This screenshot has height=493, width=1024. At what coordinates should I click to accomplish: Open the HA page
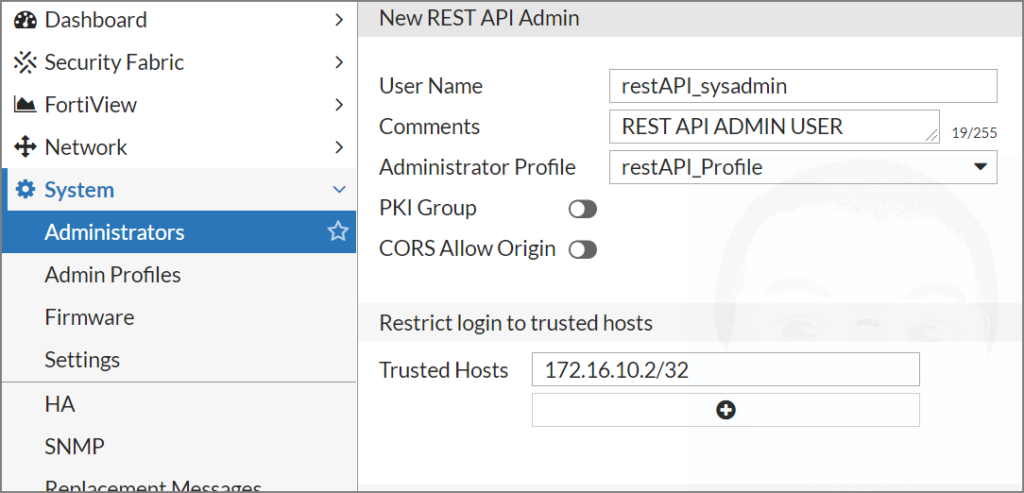[x=59, y=405]
